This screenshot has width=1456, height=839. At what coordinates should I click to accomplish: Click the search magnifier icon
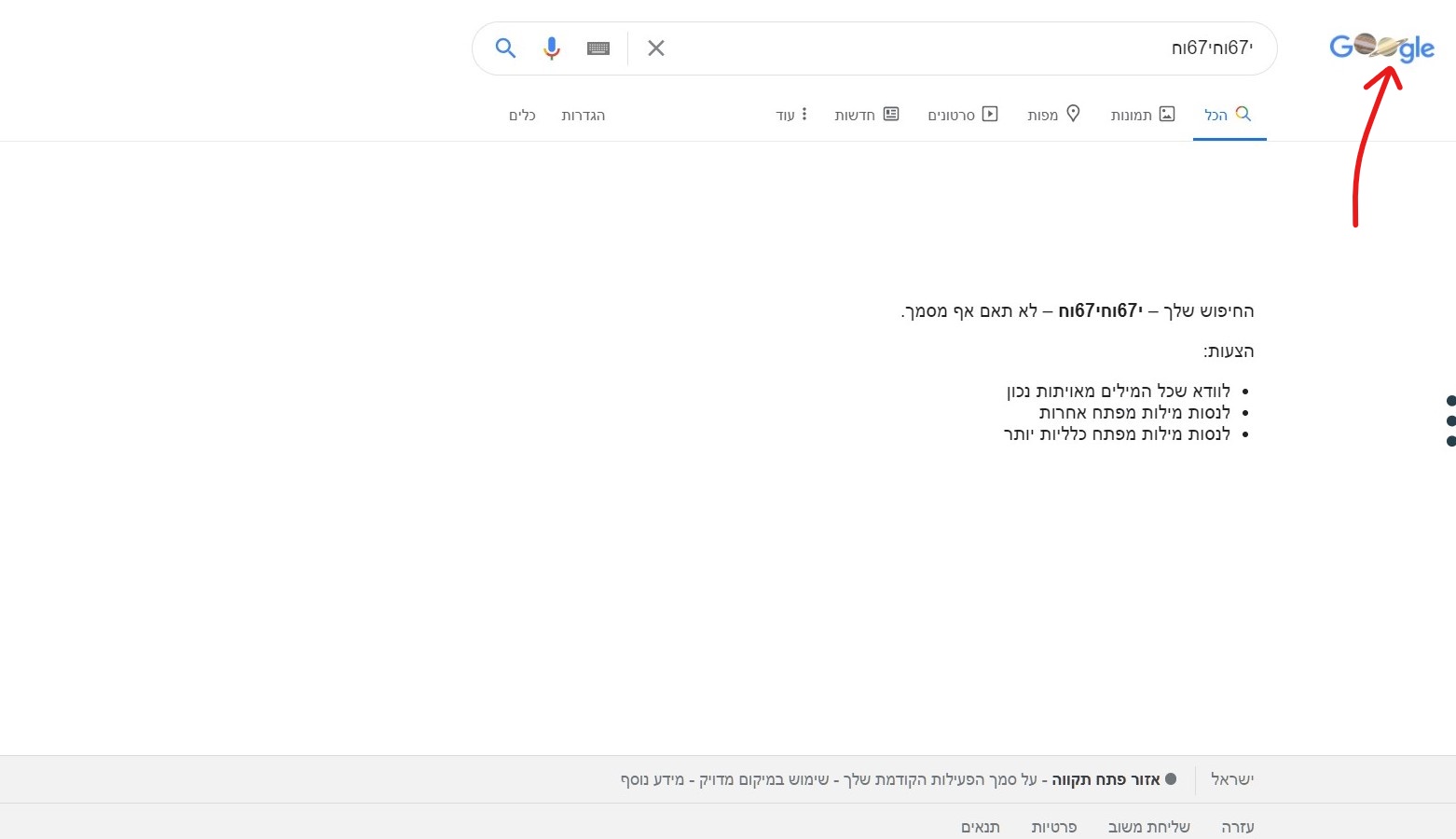click(506, 48)
